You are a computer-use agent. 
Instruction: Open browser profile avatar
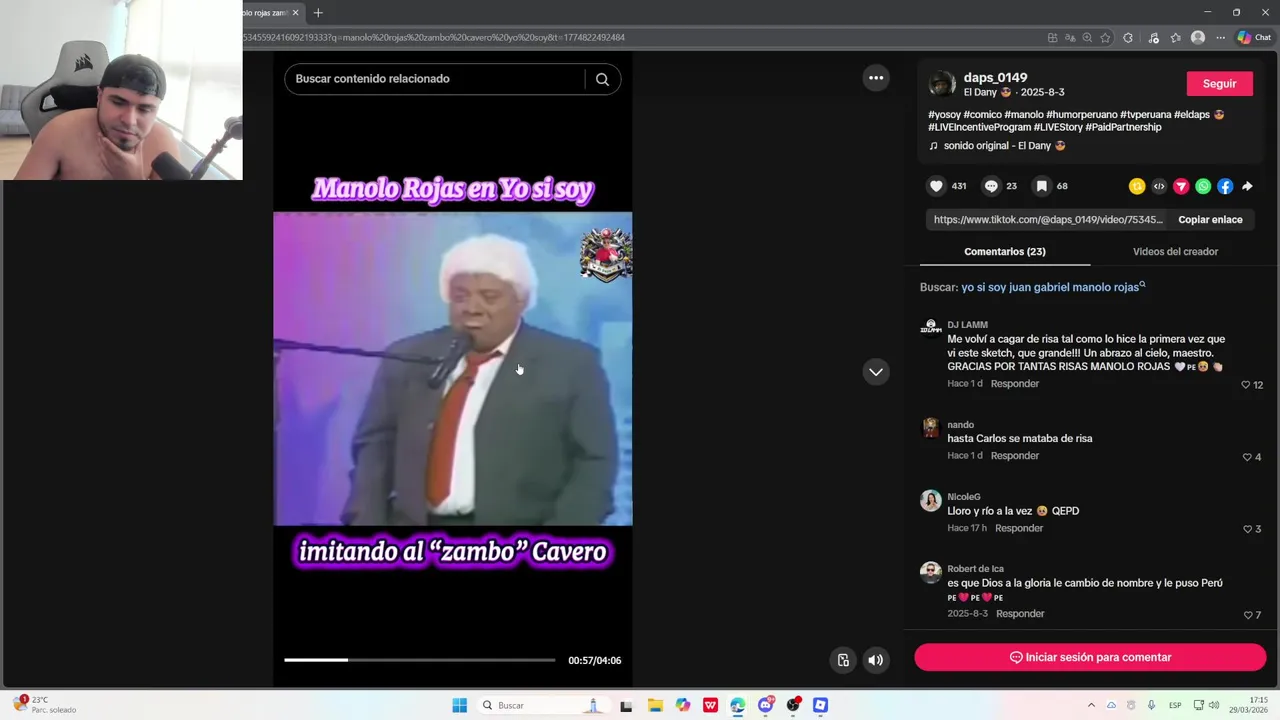click(x=1198, y=38)
